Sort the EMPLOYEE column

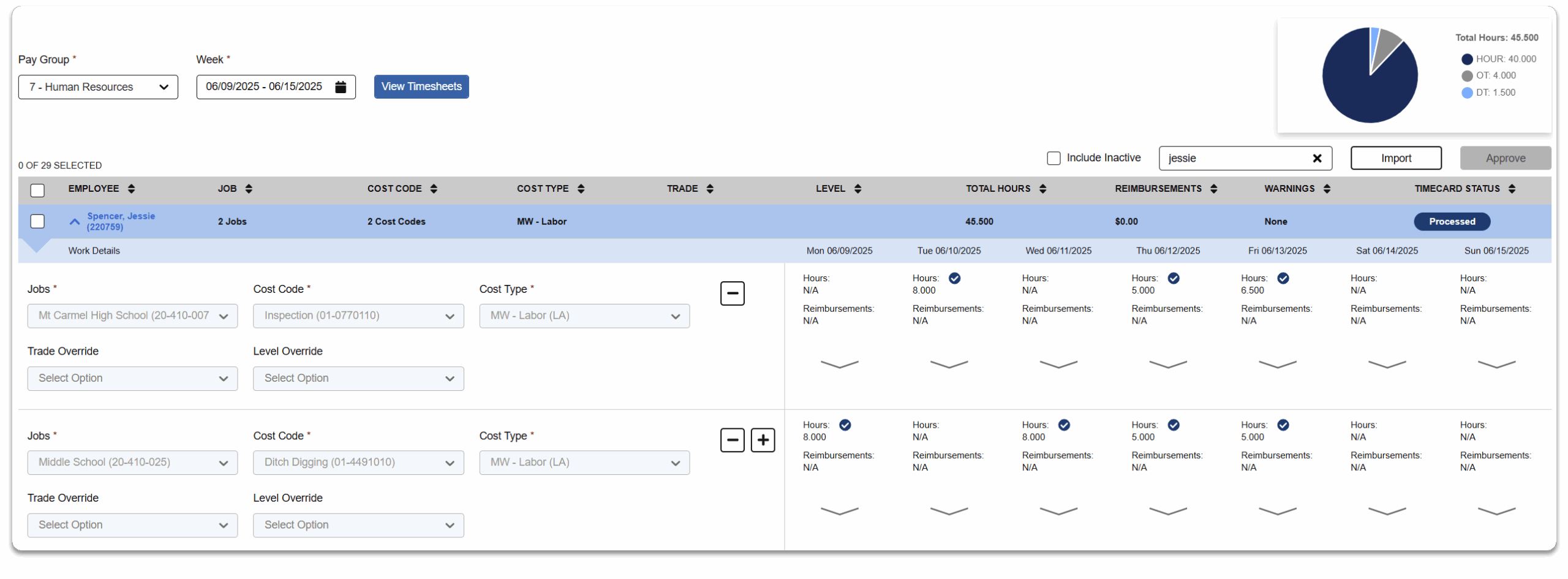[x=132, y=189]
